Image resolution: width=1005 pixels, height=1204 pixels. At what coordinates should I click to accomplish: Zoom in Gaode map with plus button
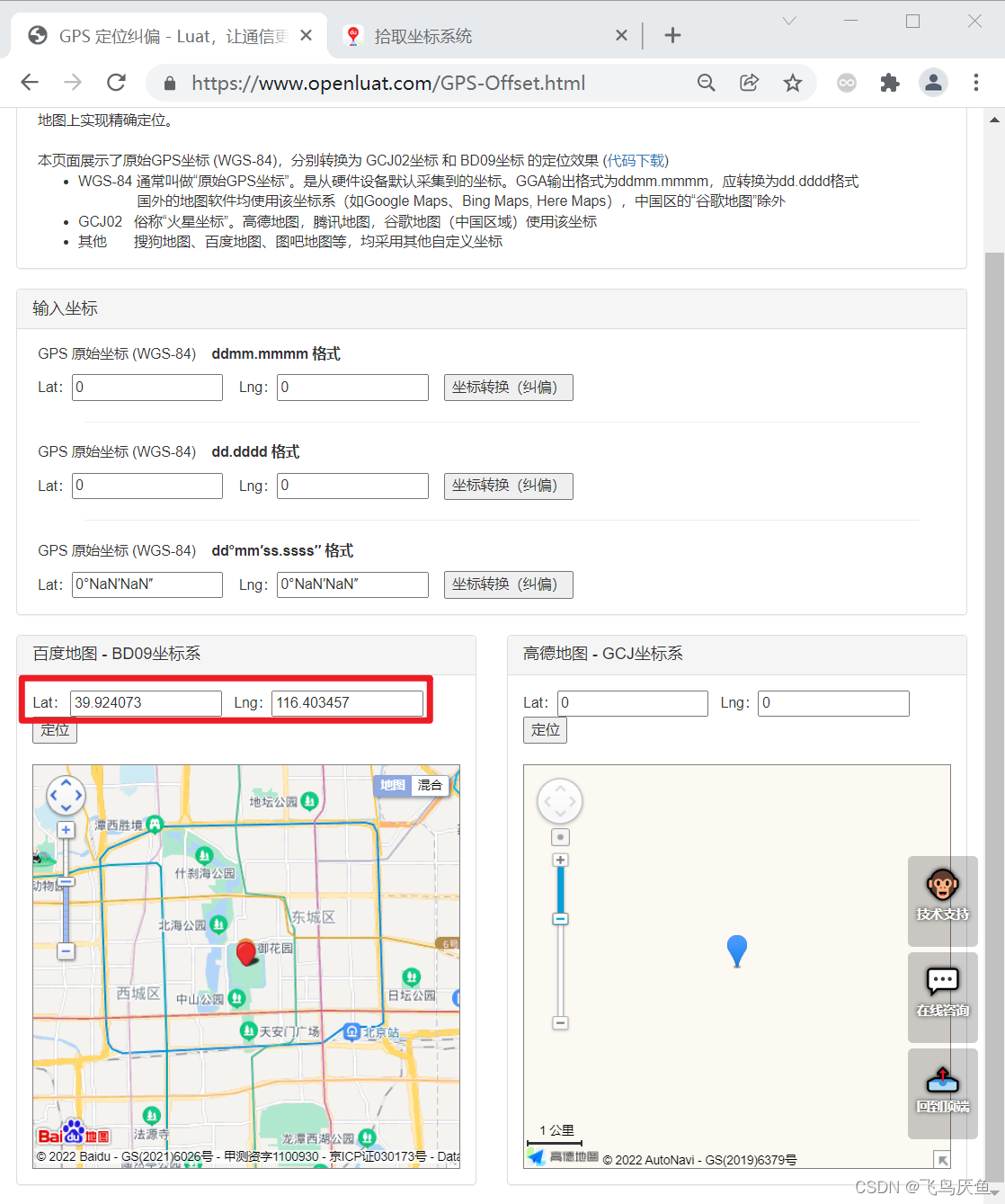[x=560, y=861]
